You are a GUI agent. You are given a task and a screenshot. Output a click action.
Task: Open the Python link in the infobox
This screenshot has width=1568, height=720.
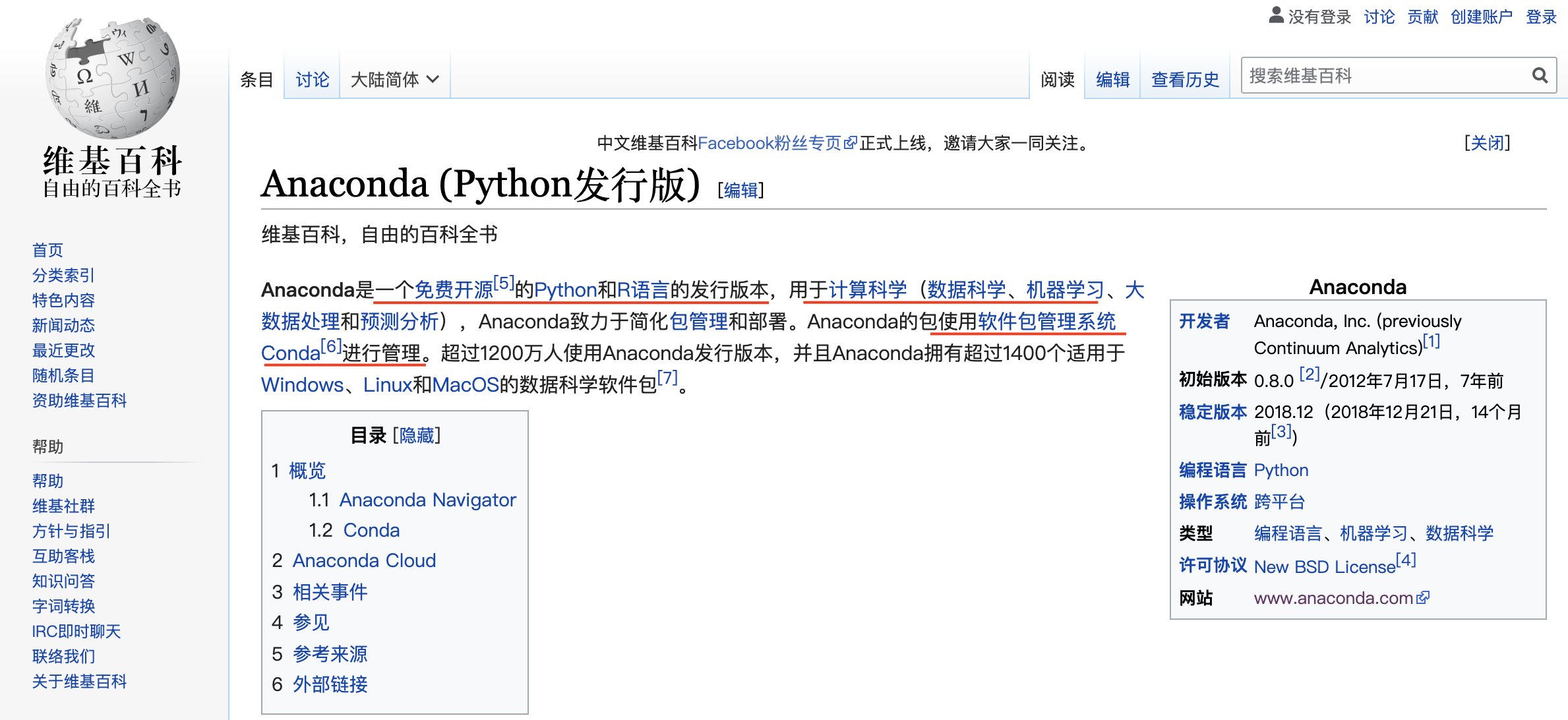tap(1281, 469)
